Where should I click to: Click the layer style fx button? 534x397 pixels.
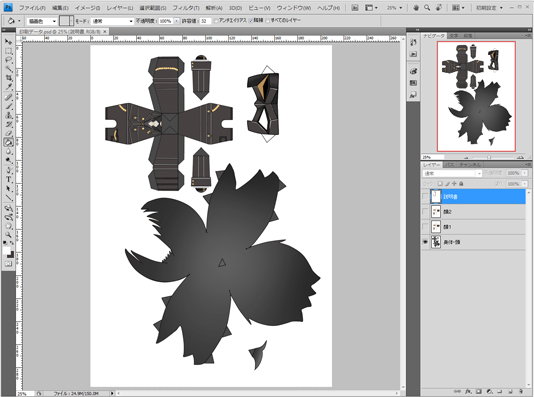[x=468, y=392]
